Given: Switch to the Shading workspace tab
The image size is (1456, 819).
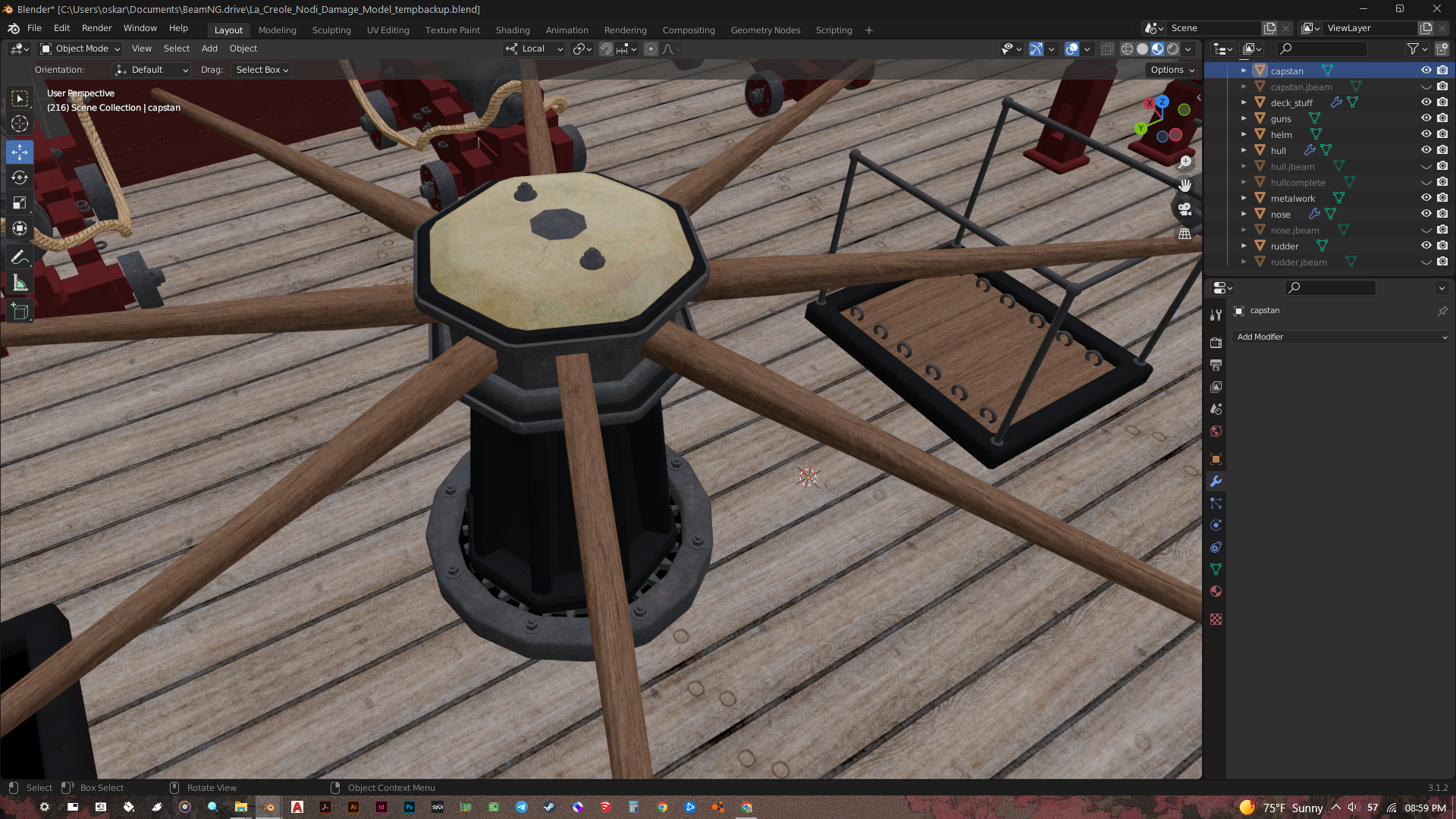Looking at the screenshot, I should (x=513, y=30).
